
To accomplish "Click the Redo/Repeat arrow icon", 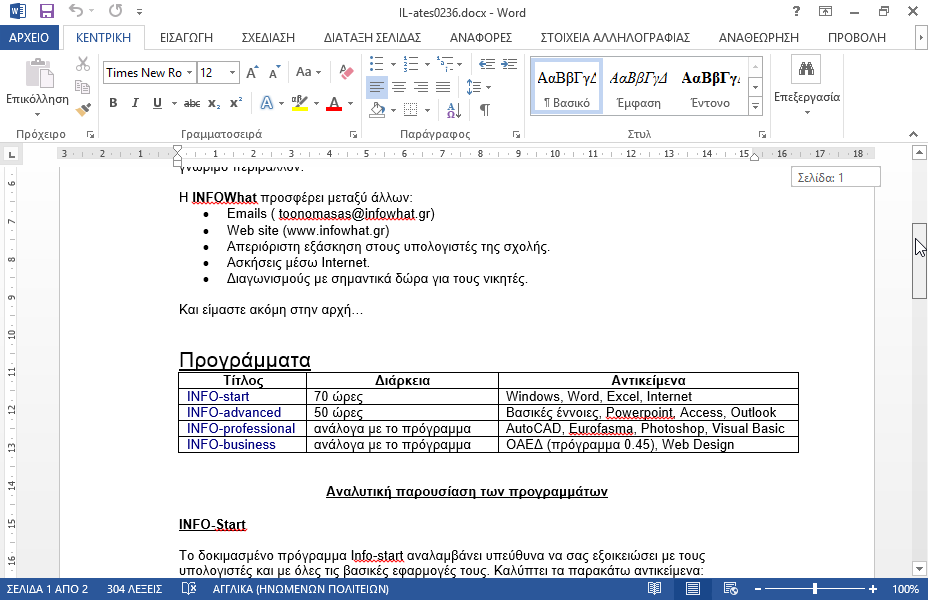I will [115, 11].
